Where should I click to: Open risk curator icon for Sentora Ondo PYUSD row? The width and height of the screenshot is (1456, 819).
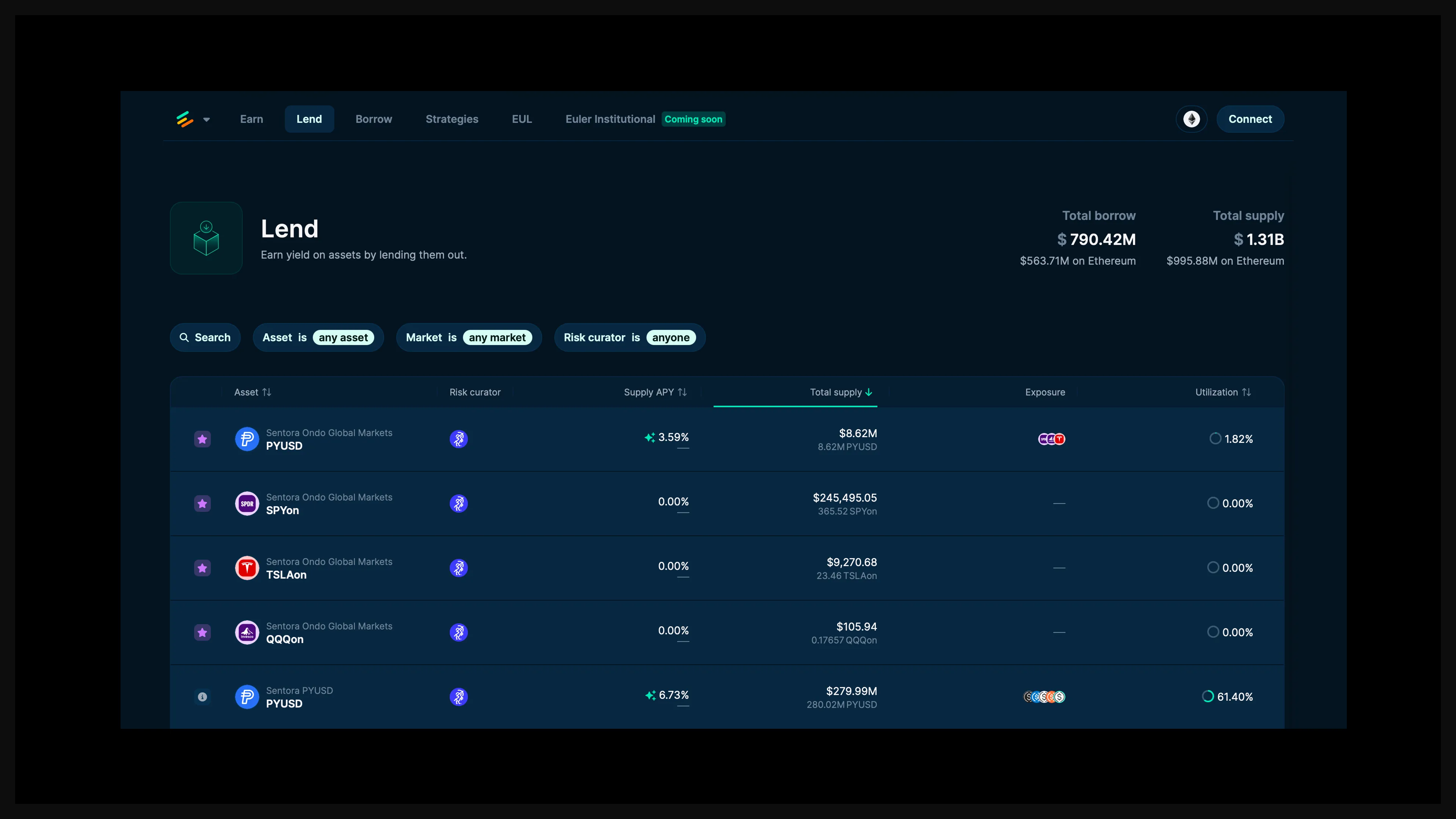coord(458,439)
